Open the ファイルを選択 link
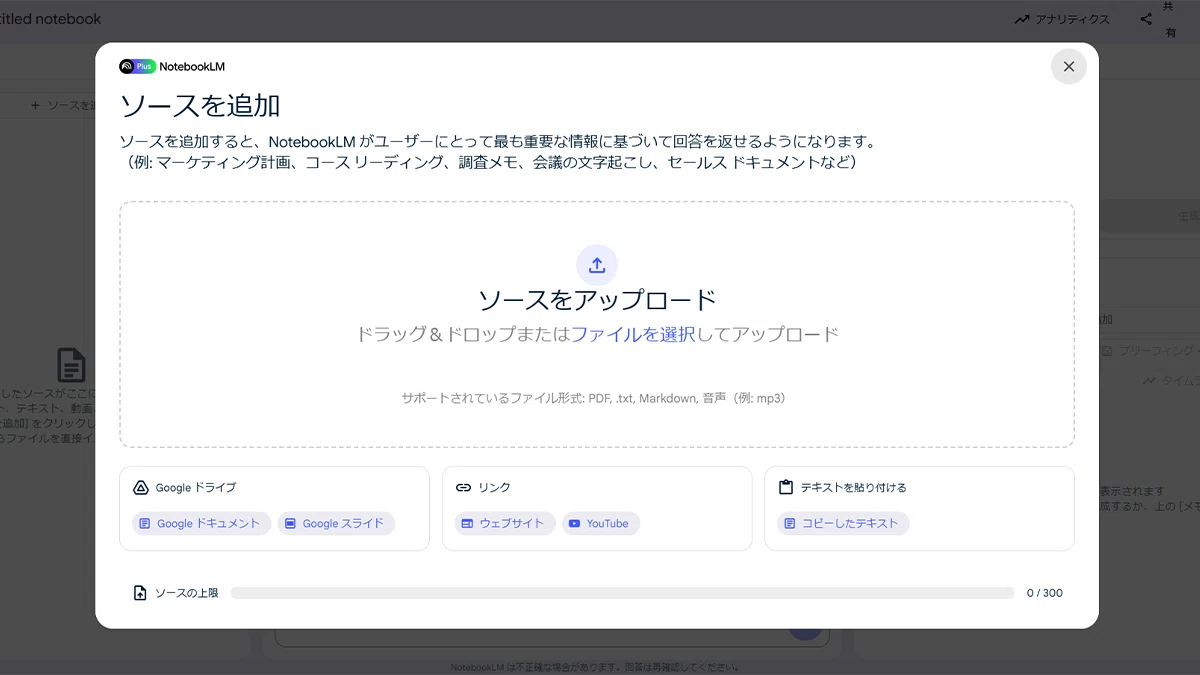The width and height of the screenshot is (1200, 675). (x=633, y=334)
